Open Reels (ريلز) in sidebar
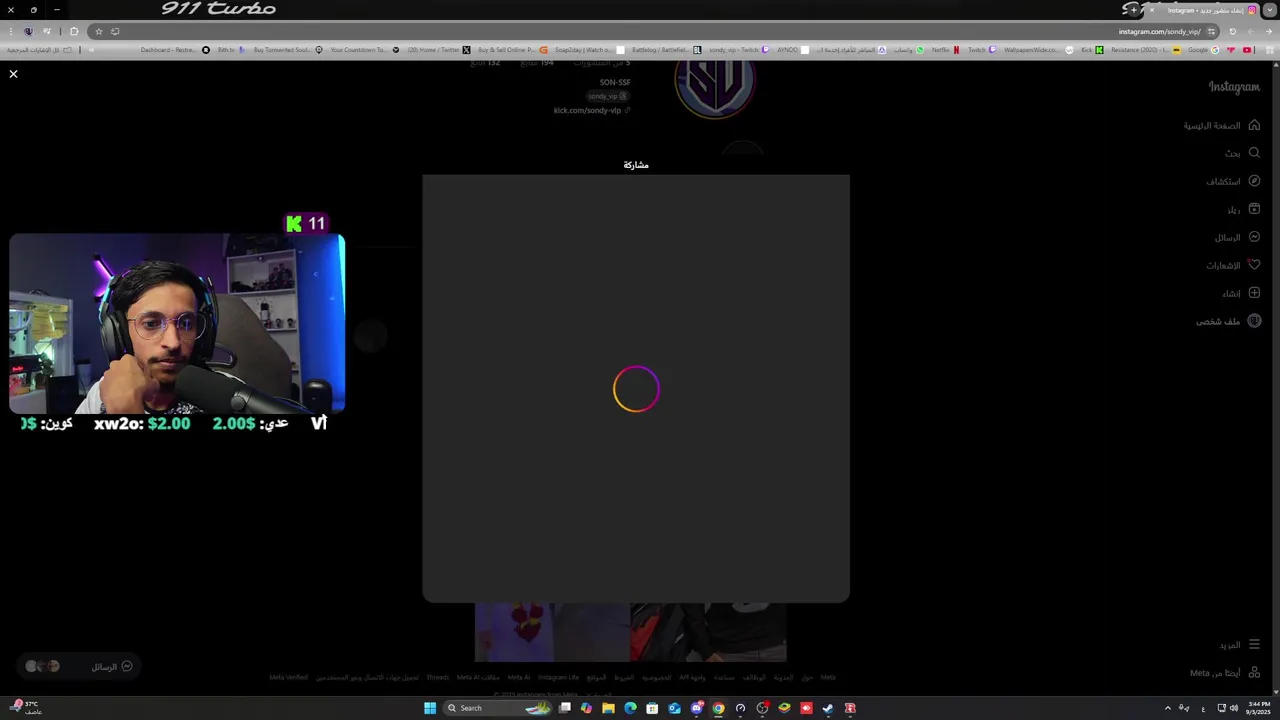Viewport: 1280px width, 720px height. pos(1244,209)
